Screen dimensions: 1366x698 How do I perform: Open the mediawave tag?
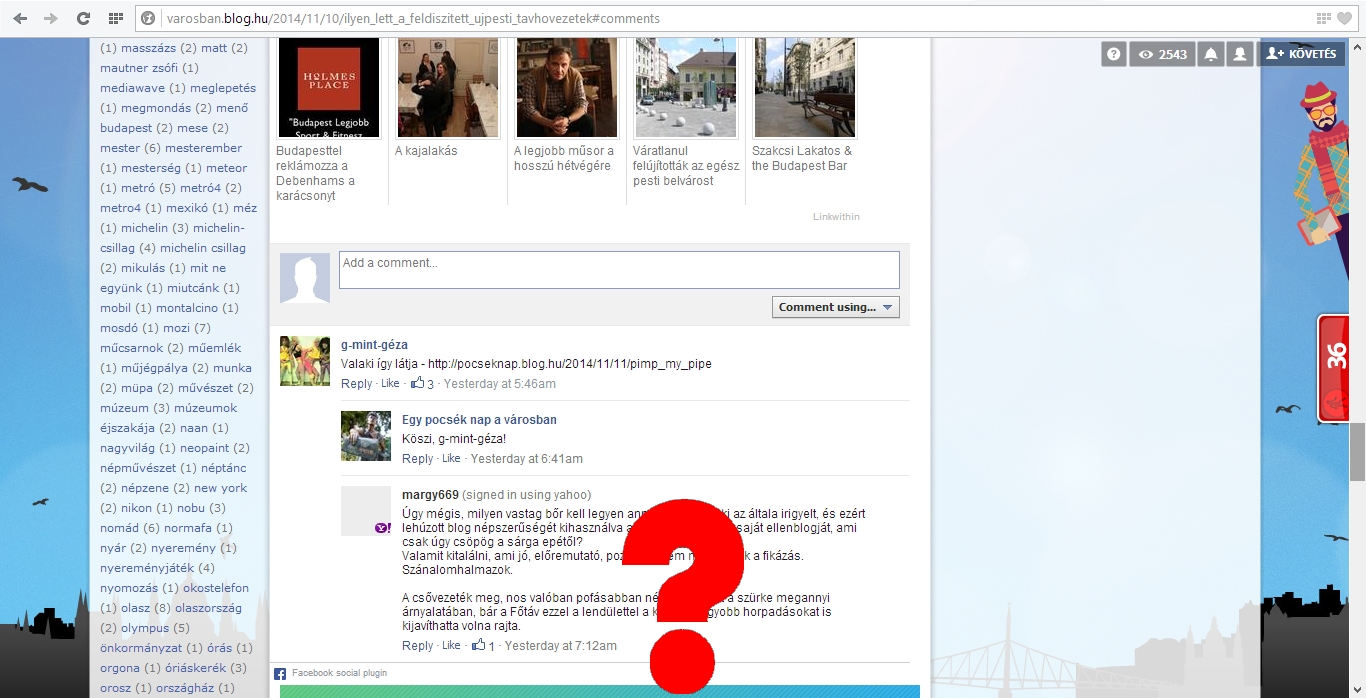click(134, 88)
